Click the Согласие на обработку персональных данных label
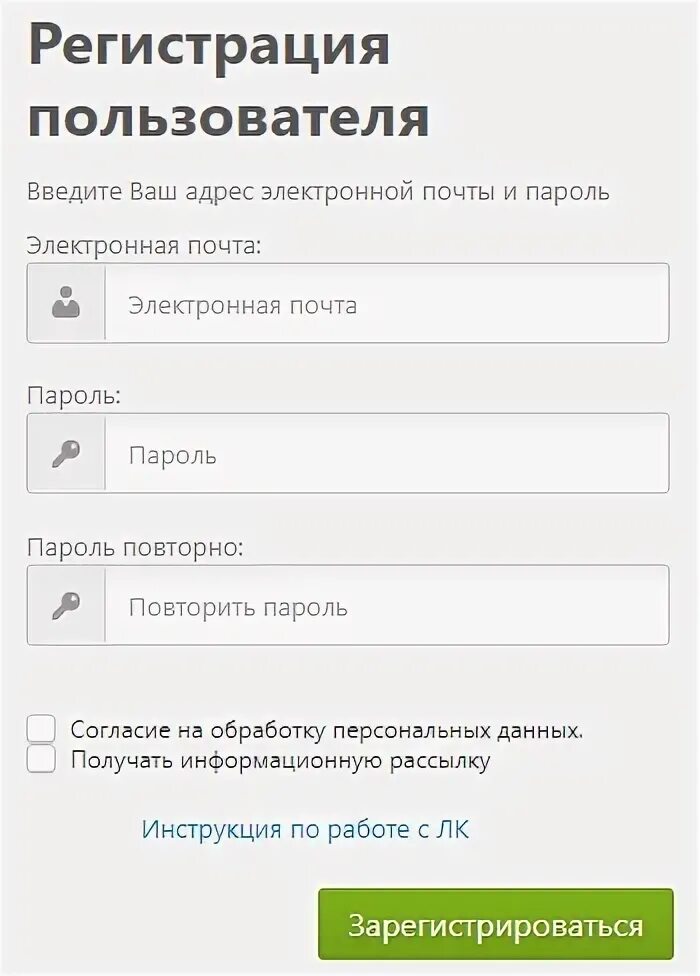The height and width of the screenshot is (976, 700). pos(326,730)
